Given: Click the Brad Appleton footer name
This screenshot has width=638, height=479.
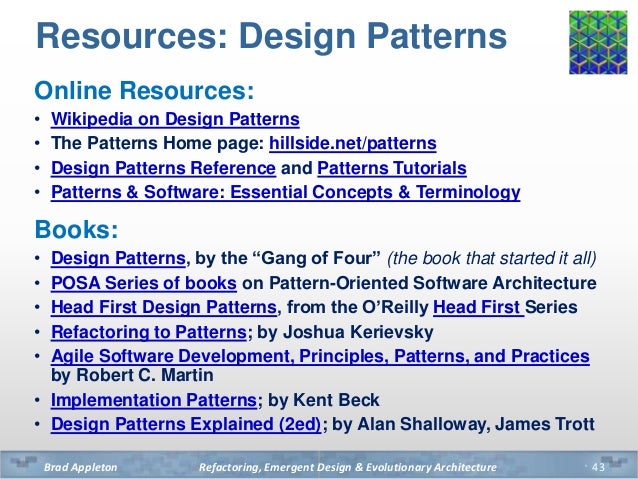Looking at the screenshot, I should click(81, 467).
